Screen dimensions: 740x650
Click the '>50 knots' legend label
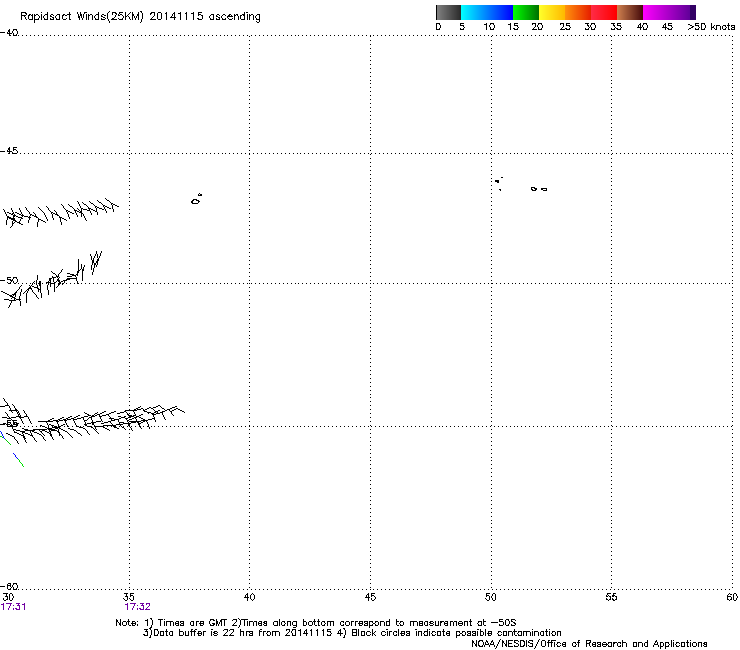[711, 27]
